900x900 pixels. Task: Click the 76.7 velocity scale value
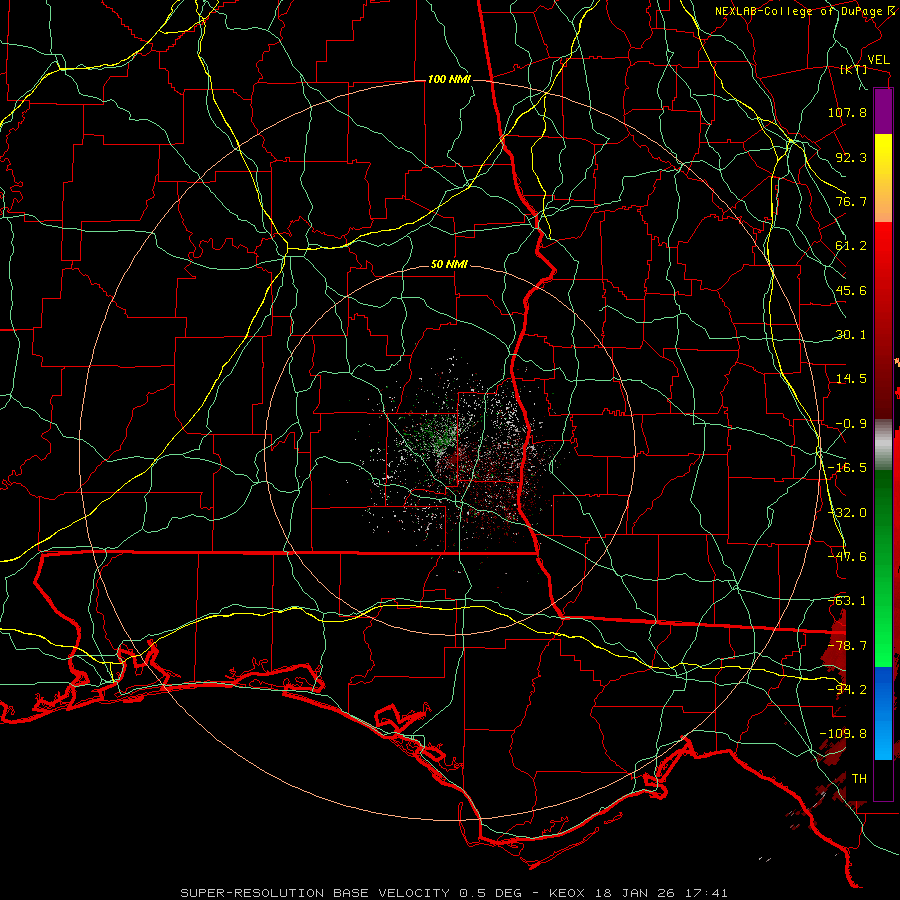click(851, 201)
